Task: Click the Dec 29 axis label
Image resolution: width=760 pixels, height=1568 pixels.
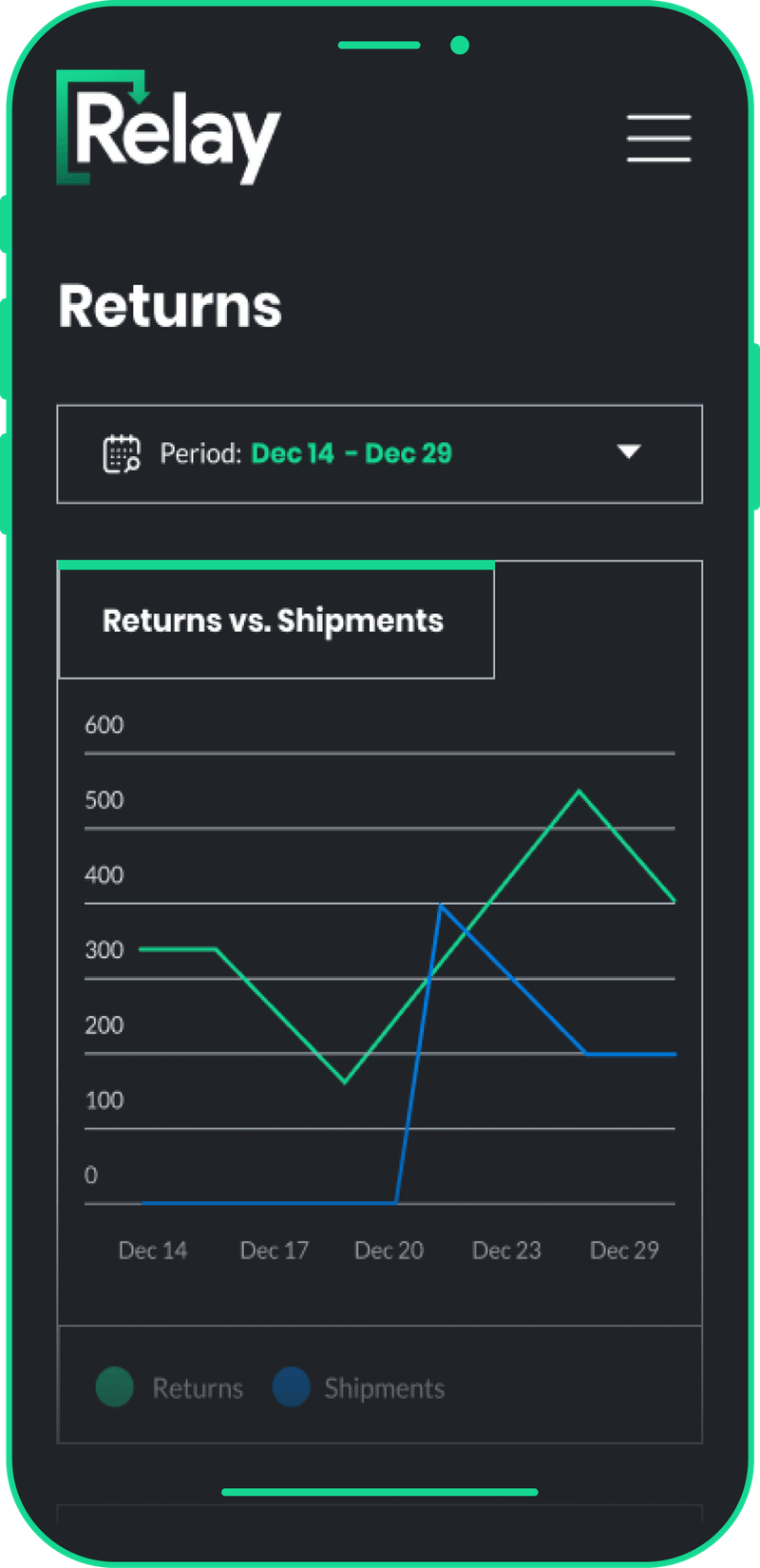Action: 624,1251
